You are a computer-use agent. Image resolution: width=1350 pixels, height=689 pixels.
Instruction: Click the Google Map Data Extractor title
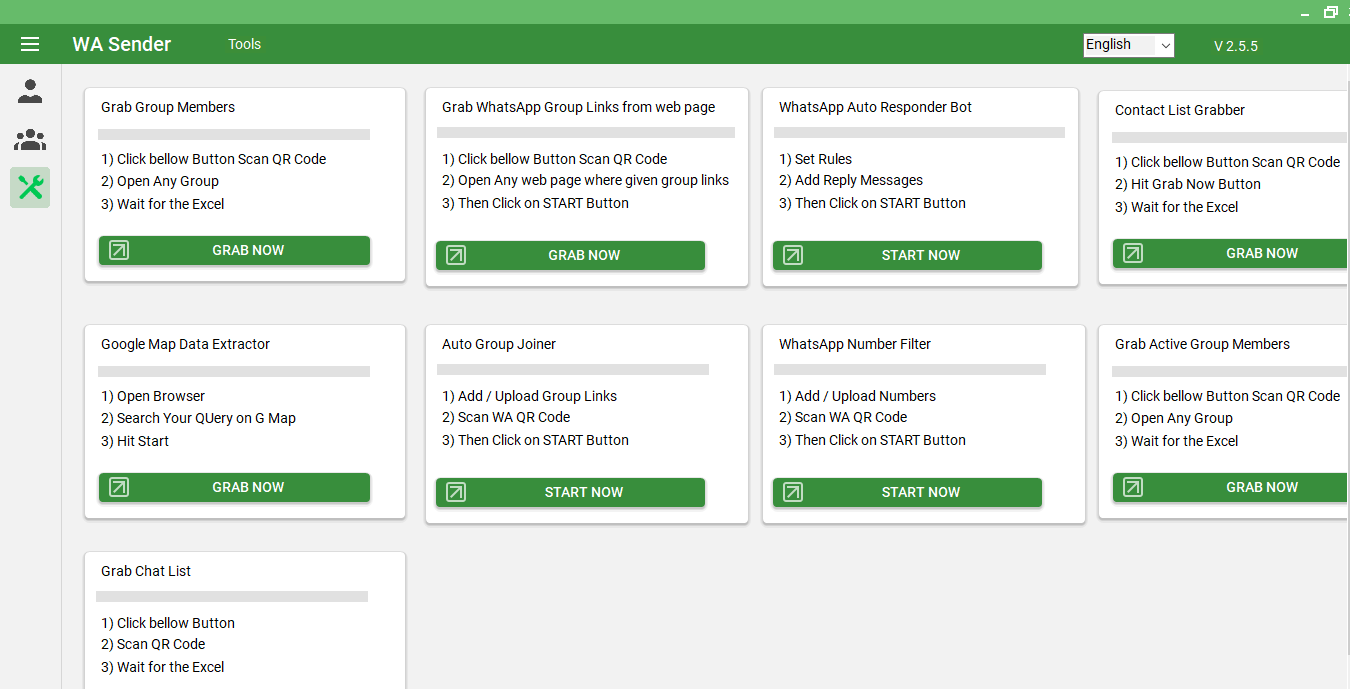(x=186, y=344)
